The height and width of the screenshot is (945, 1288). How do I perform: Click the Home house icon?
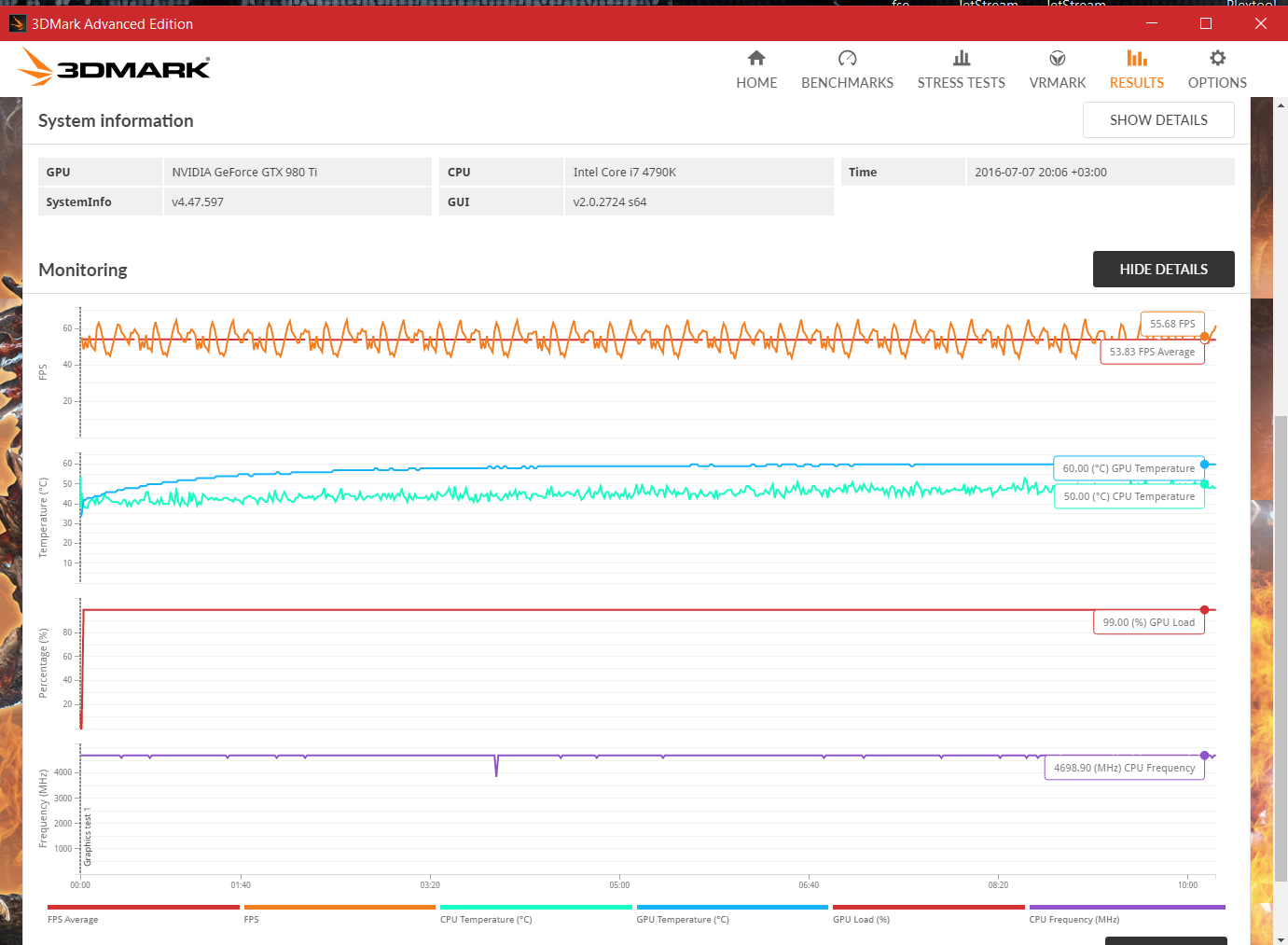[x=756, y=59]
